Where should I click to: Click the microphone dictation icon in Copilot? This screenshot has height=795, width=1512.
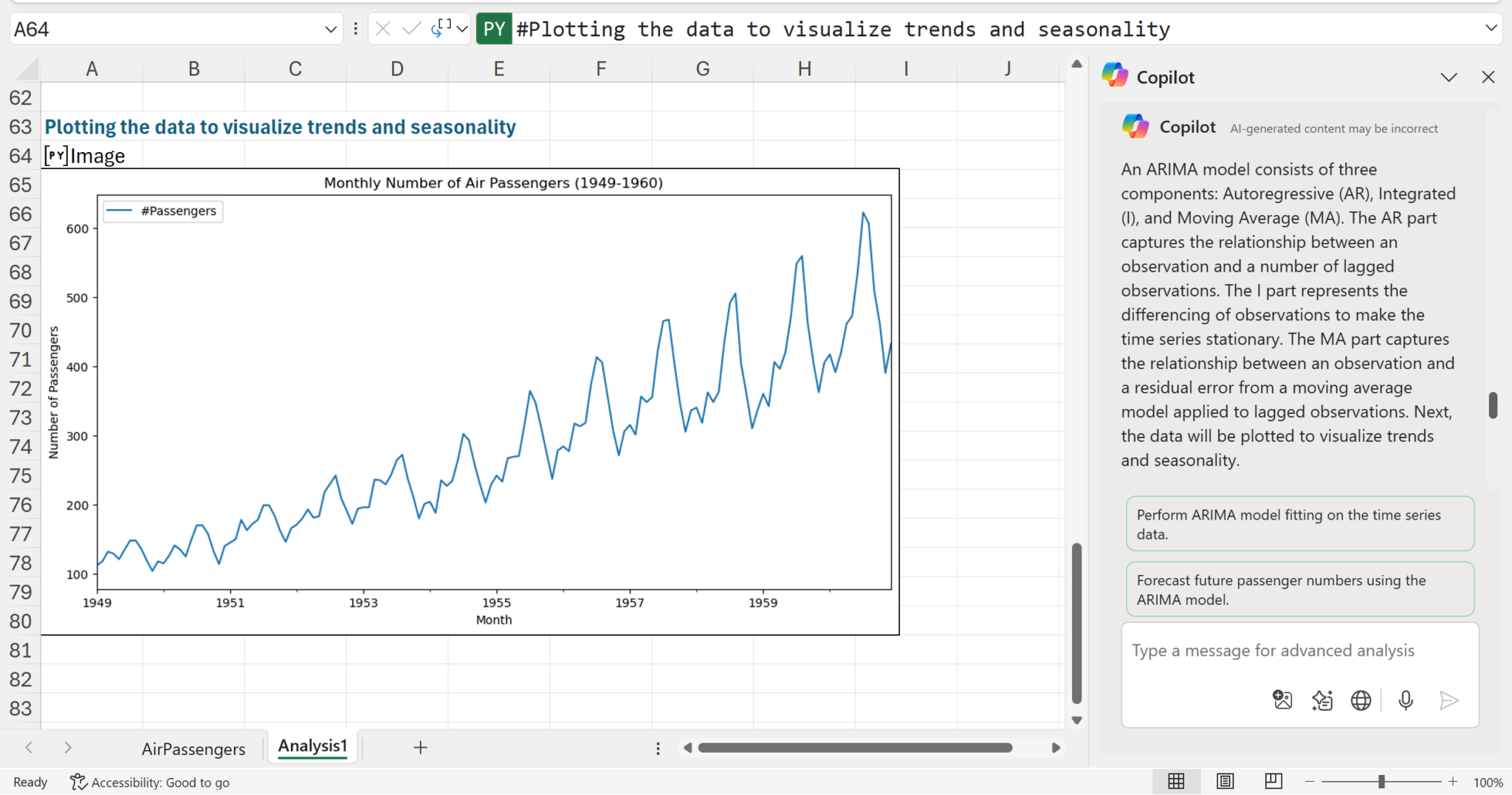[1406, 700]
